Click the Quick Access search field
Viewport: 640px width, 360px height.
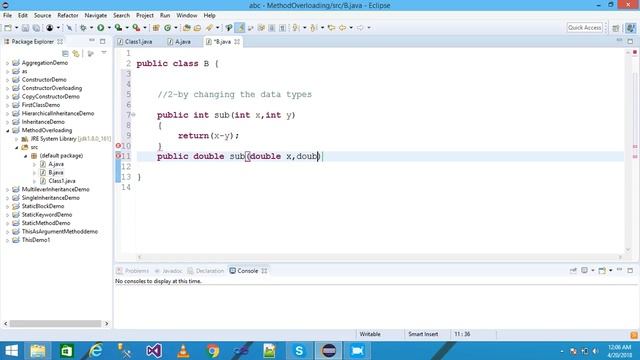(584, 27)
